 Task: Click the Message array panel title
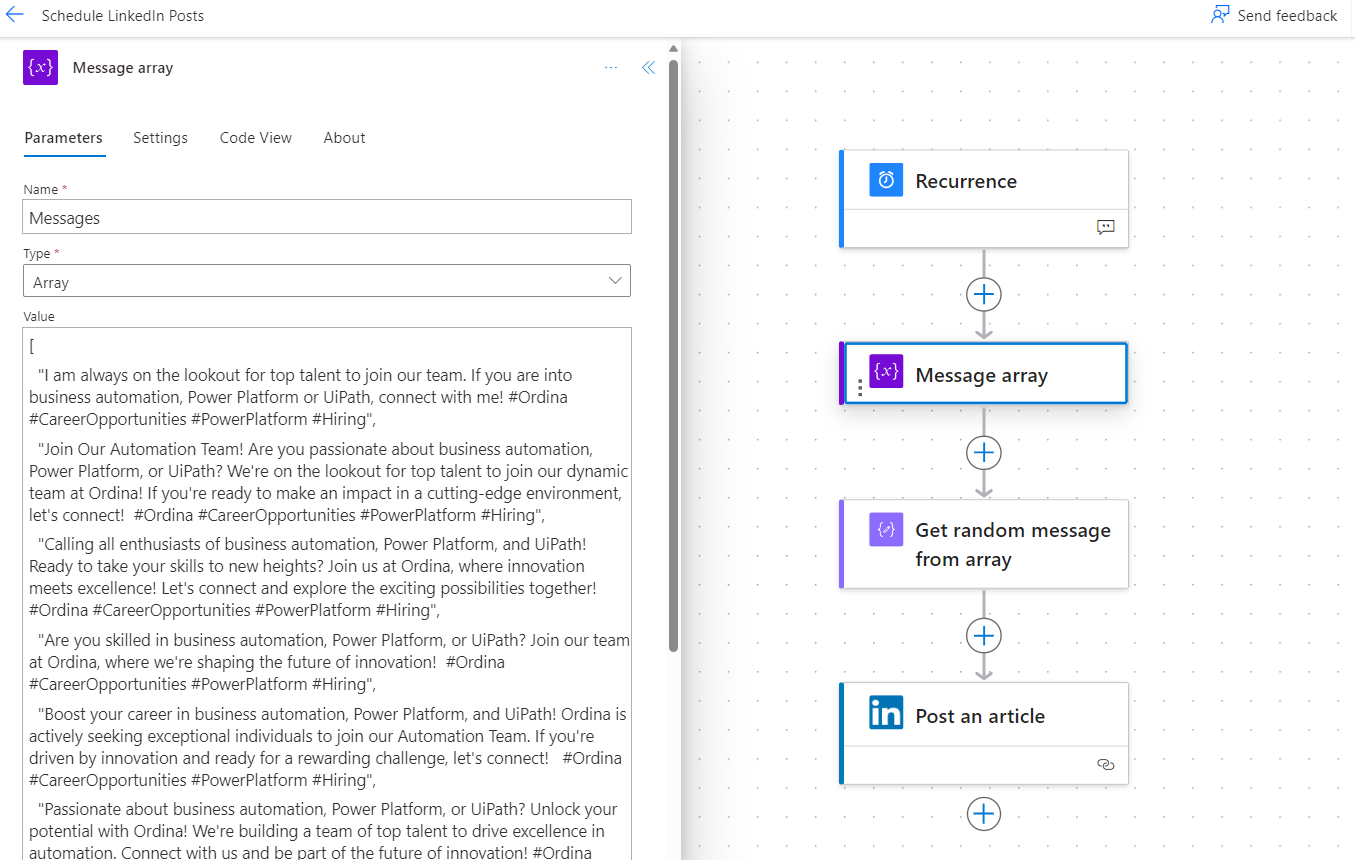point(123,68)
